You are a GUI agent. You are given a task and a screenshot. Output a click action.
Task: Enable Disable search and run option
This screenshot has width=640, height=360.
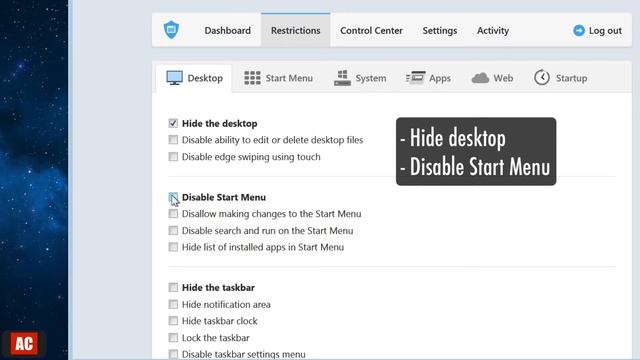click(x=173, y=231)
